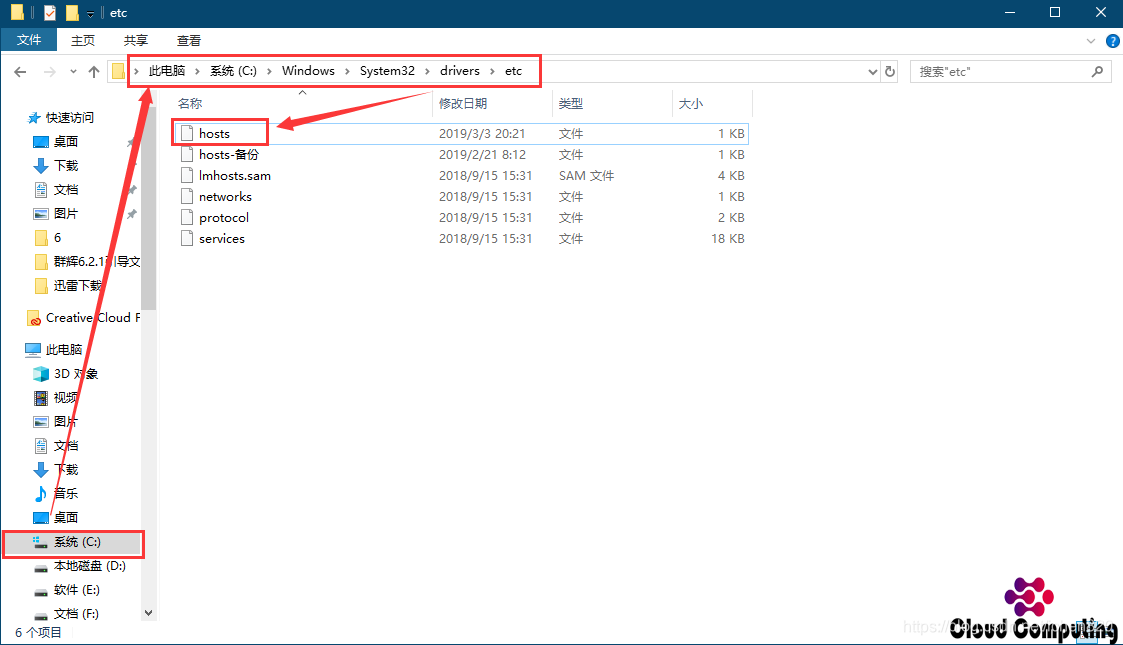Click the navigation pane scrollbar down arrow
This screenshot has height=645, width=1123.
pyautogui.click(x=148, y=613)
